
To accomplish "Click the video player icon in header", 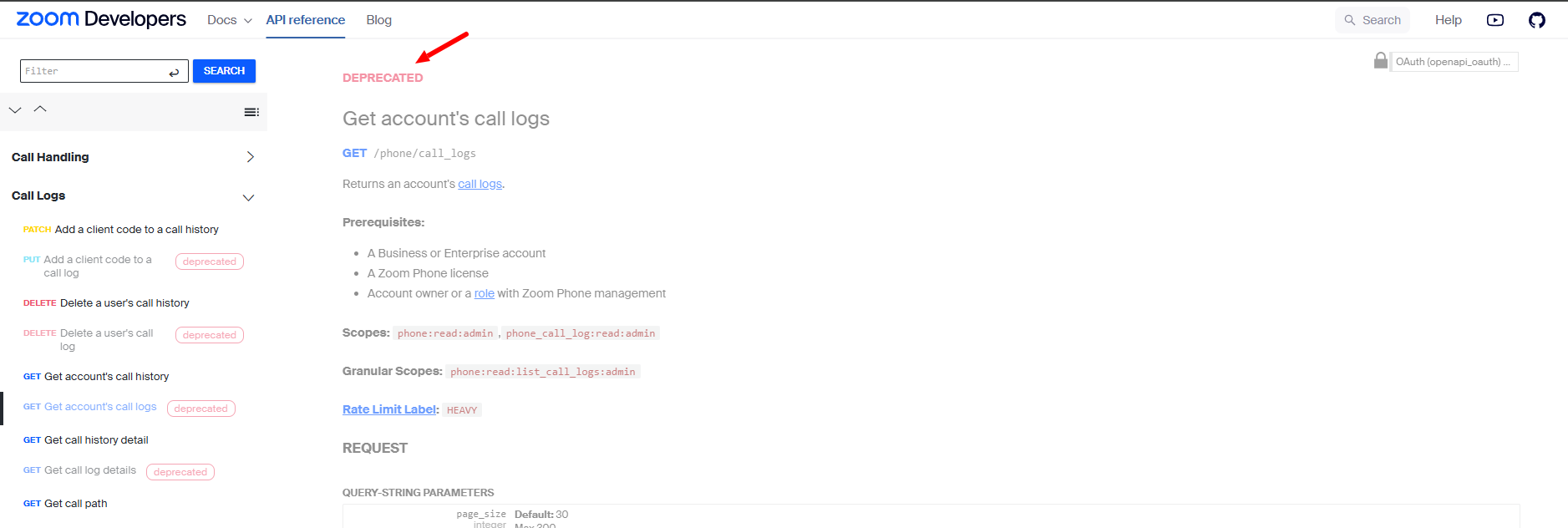I will tap(1495, 20).
